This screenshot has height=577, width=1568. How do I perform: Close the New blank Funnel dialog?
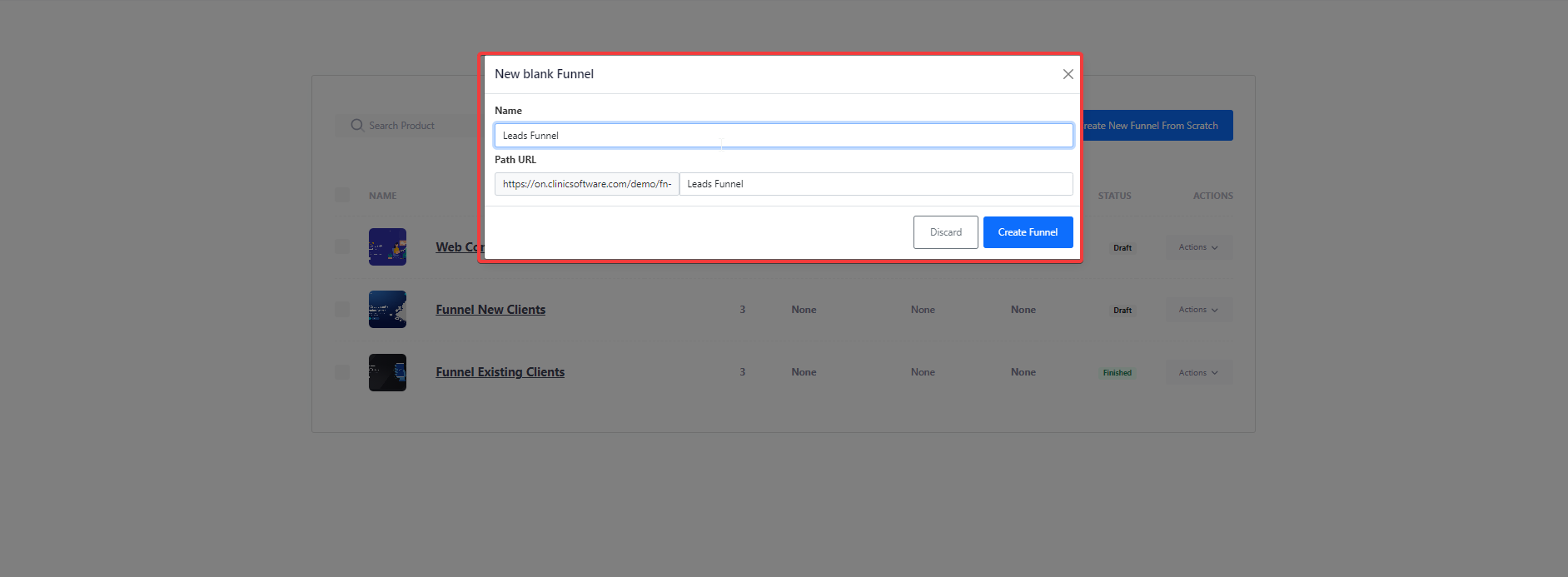(x=1068, y=74)
